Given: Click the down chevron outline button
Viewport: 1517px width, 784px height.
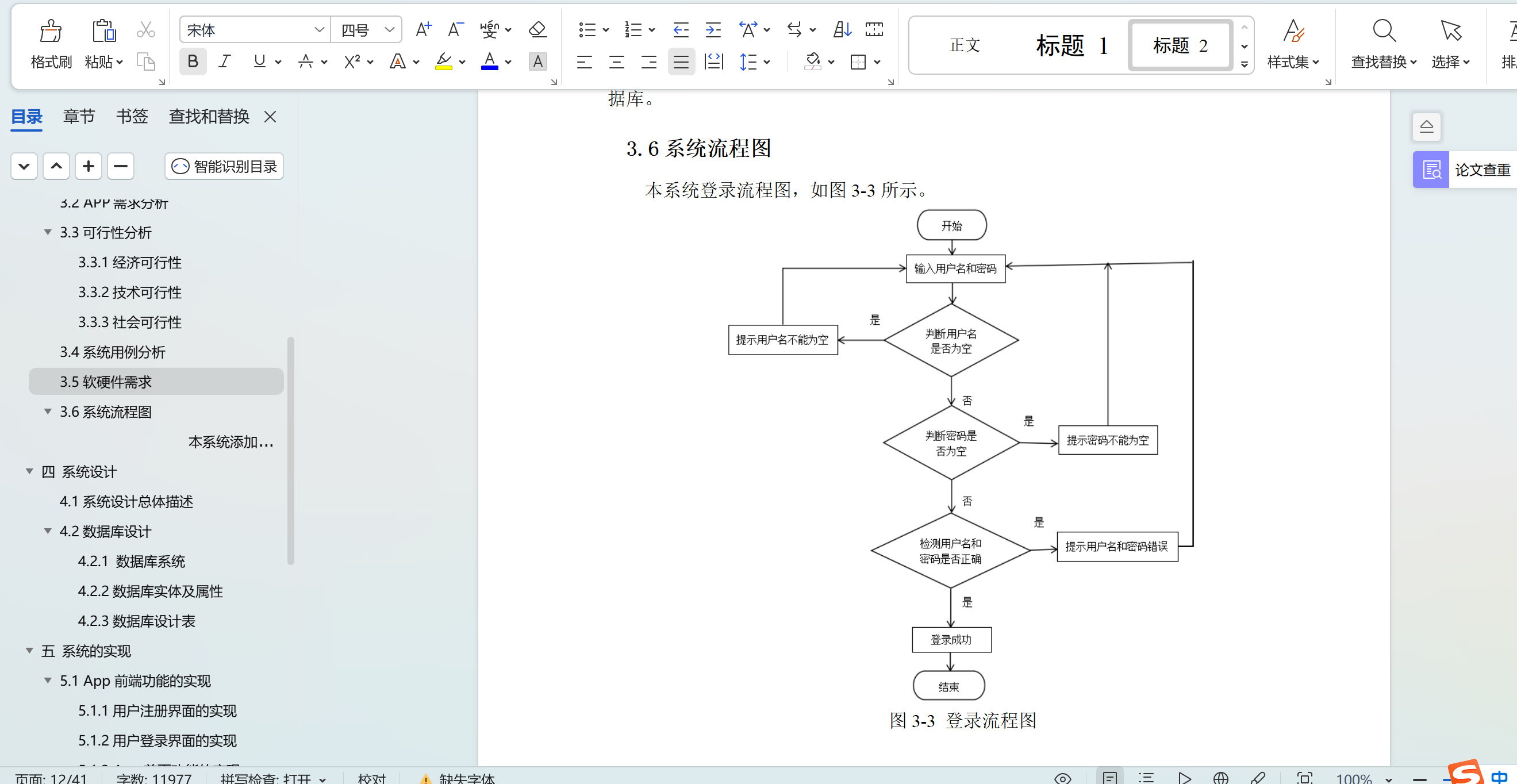Looking at the screenshot, I should coord(24,166).
